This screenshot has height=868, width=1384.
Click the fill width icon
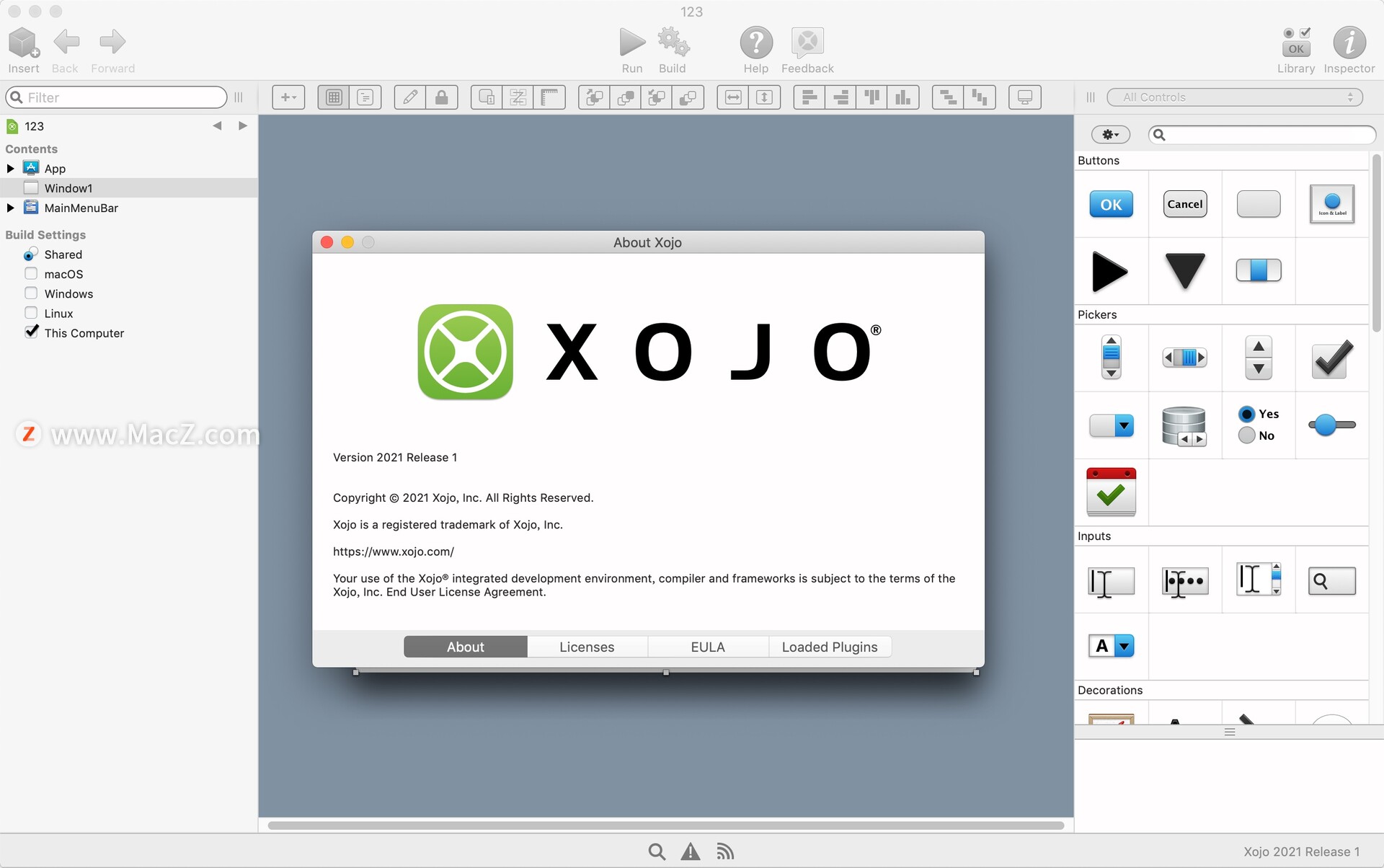click(733, 97)
